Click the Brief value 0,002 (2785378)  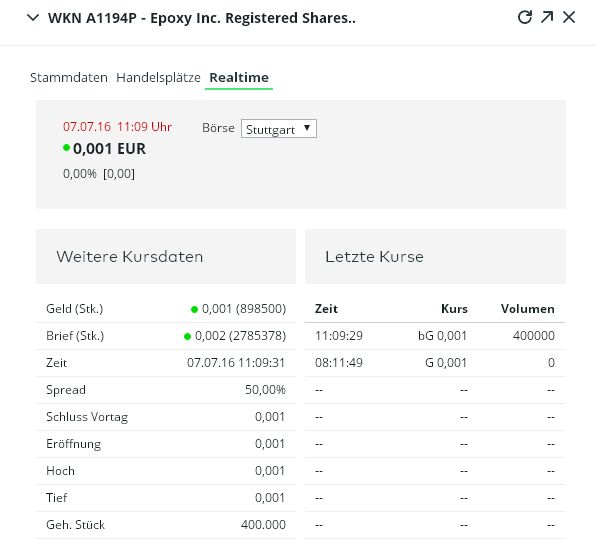tap(240, 336)
